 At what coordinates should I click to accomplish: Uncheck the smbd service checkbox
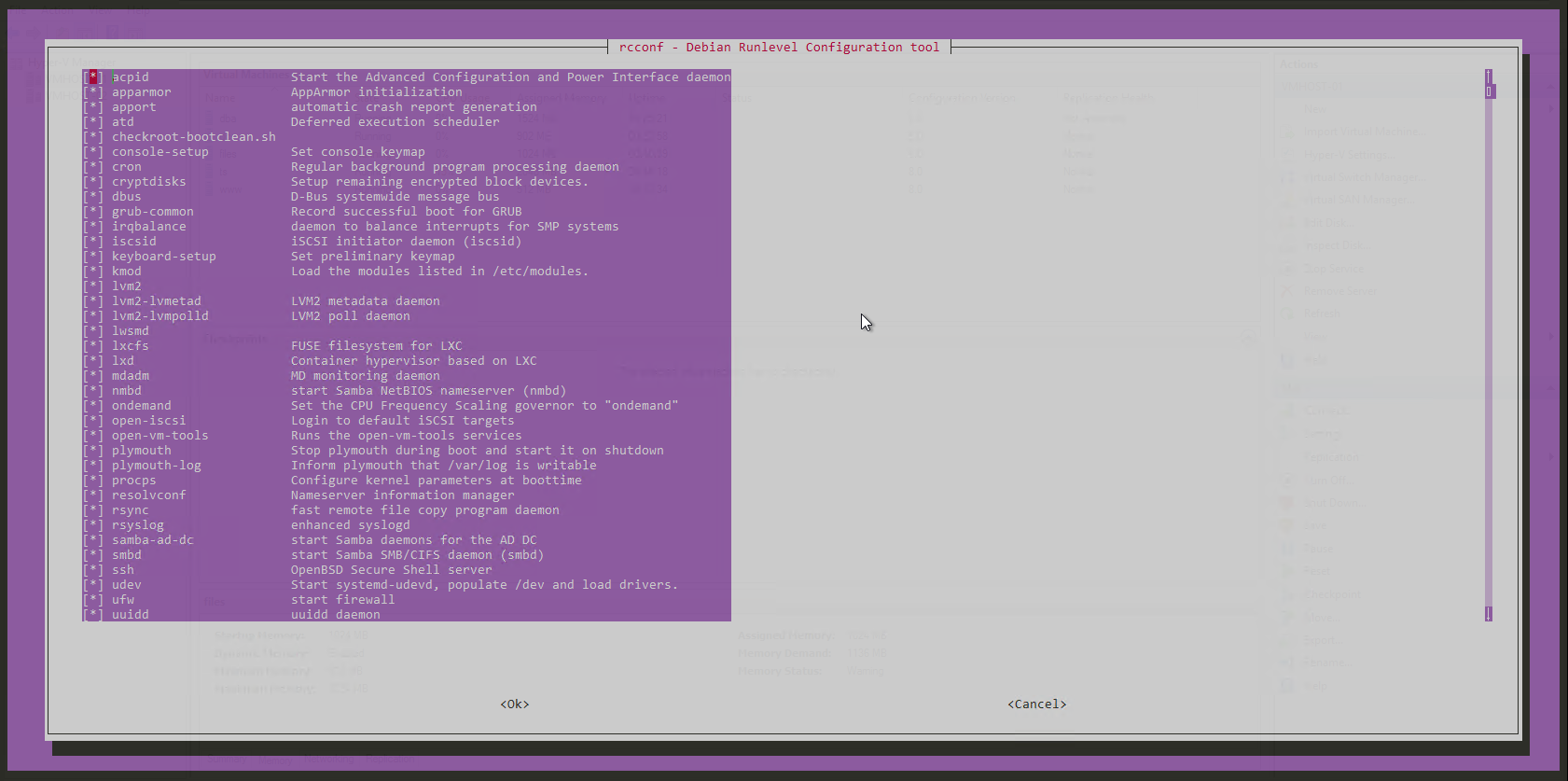tap(93, 555)
